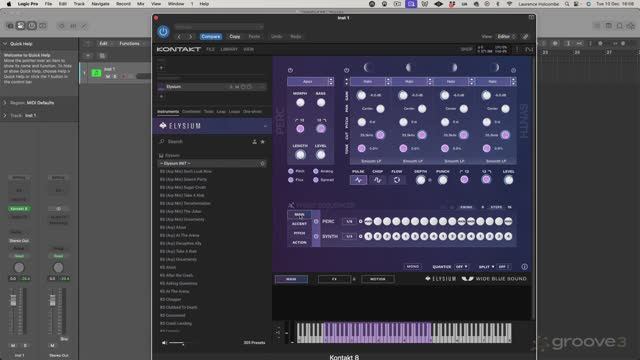Click the PUNCH knob
The width and height of the screenshot is (640, 360).
pyautogui.click(x=442, y=180)
